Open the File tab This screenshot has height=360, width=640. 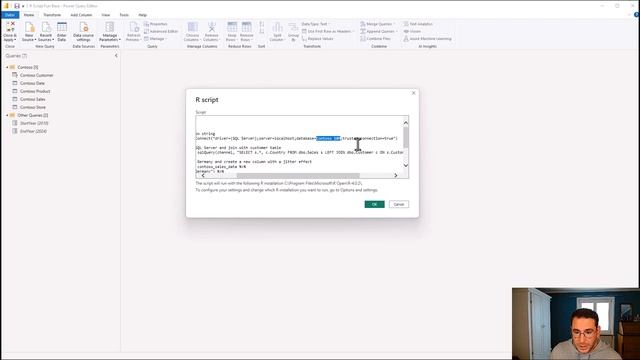[x=10, y=15]
